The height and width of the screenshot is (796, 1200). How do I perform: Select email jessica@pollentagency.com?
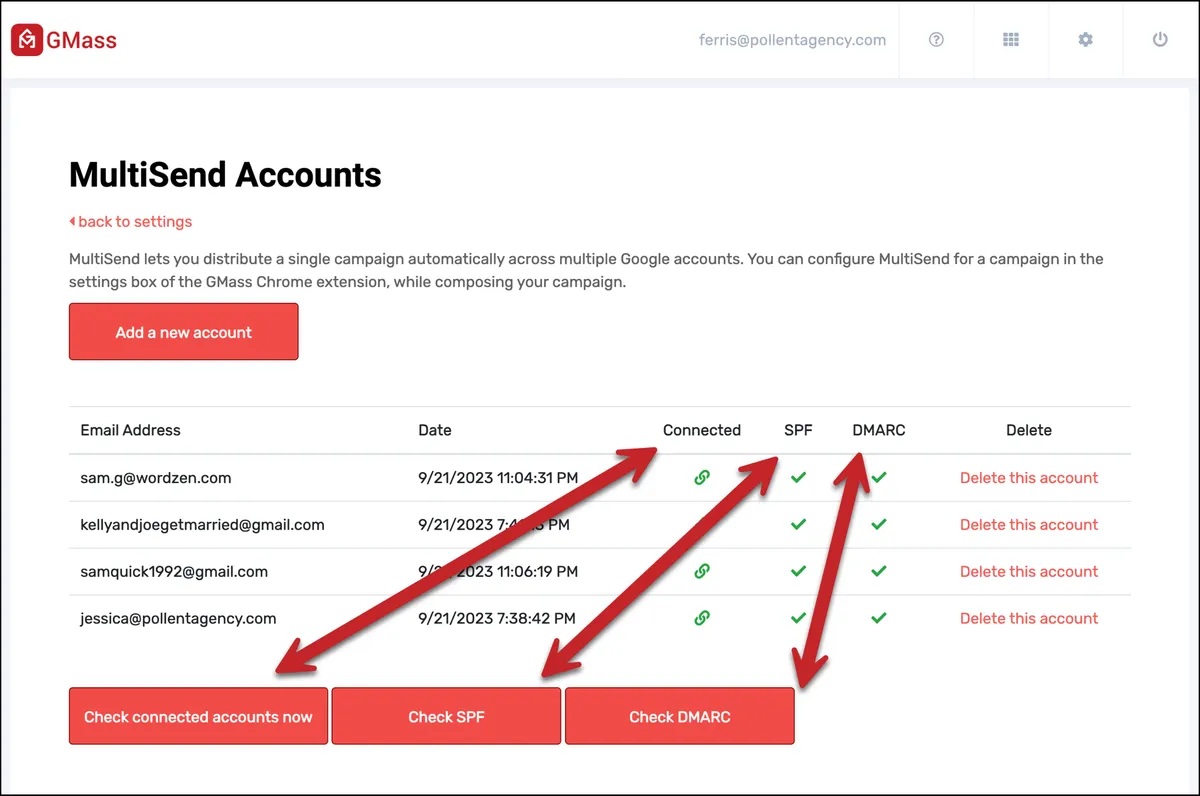point(178,619)
